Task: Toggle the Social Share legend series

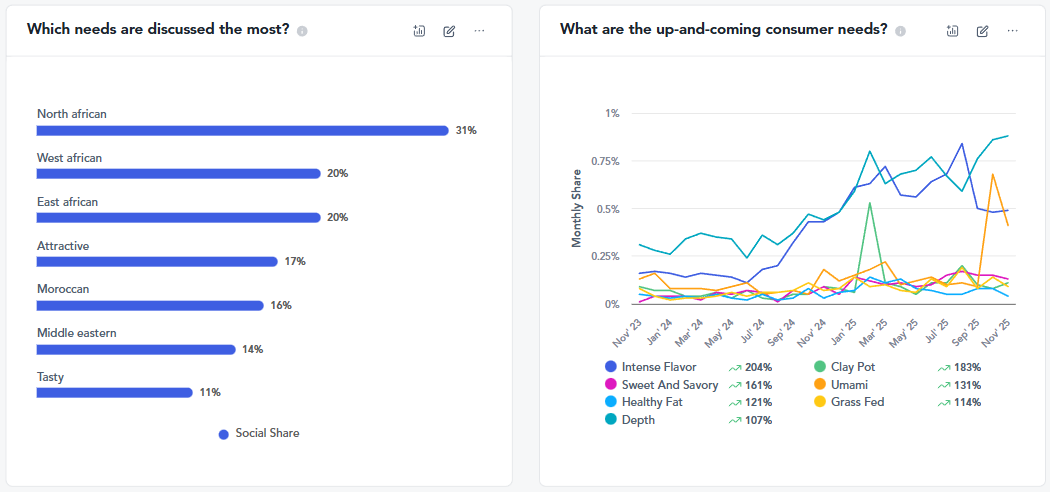Action: (x=260, y=434)
